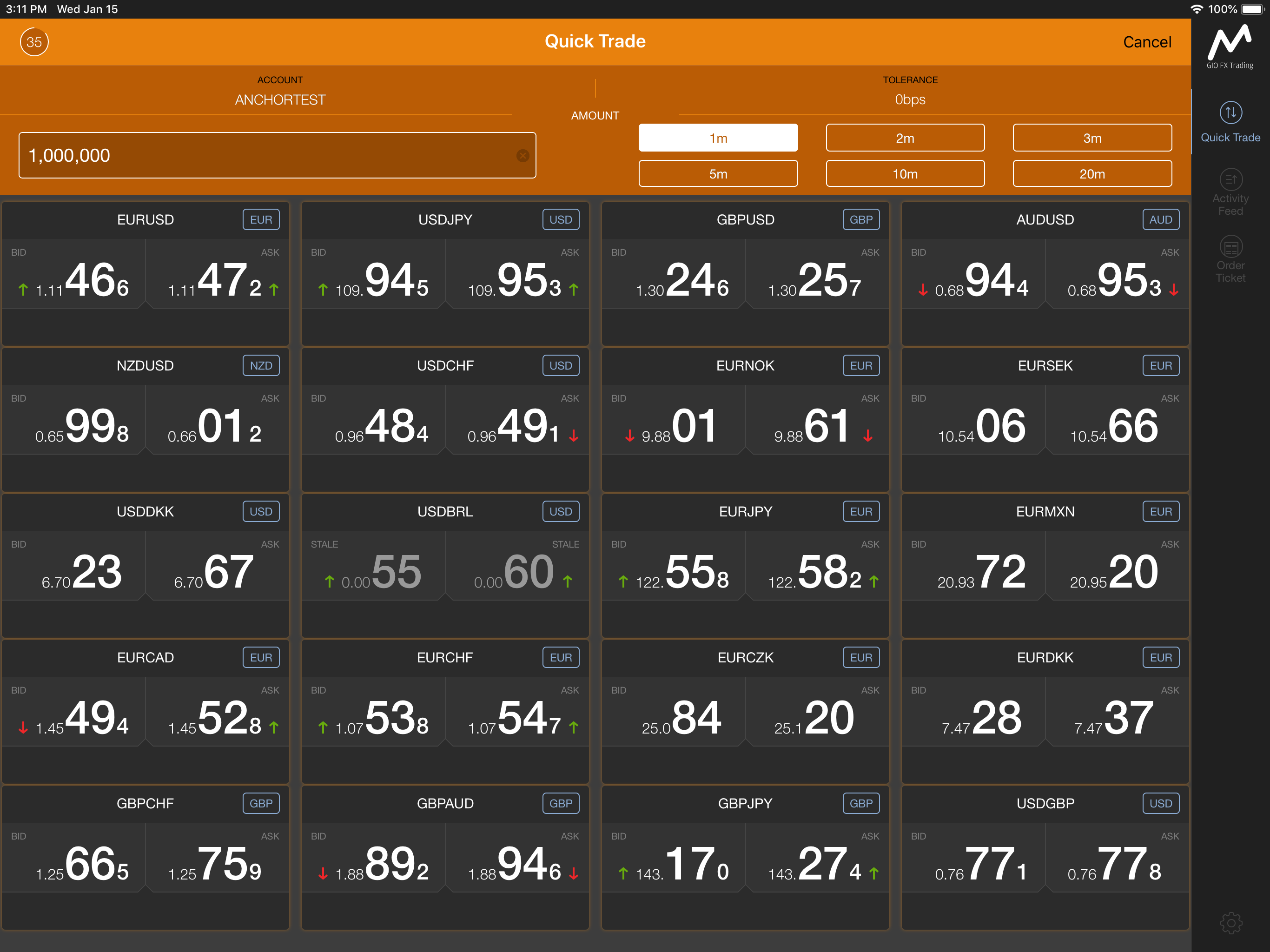Open the settings gear icon
The image size is (1270, 952).
[x=1230, y=923]
